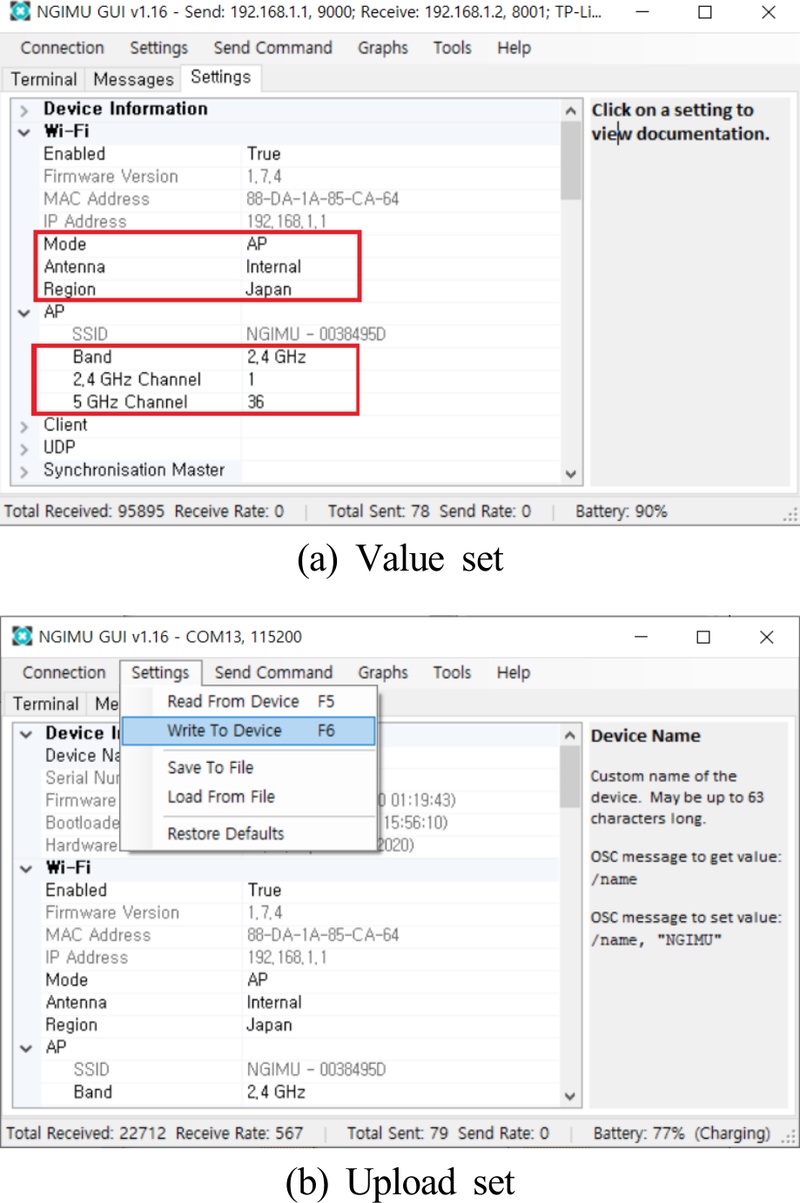The height and width of the screenshot is (1203, 800).
Task: Collapse Wi-Fi section in top window
Action: tap(24, 132)
